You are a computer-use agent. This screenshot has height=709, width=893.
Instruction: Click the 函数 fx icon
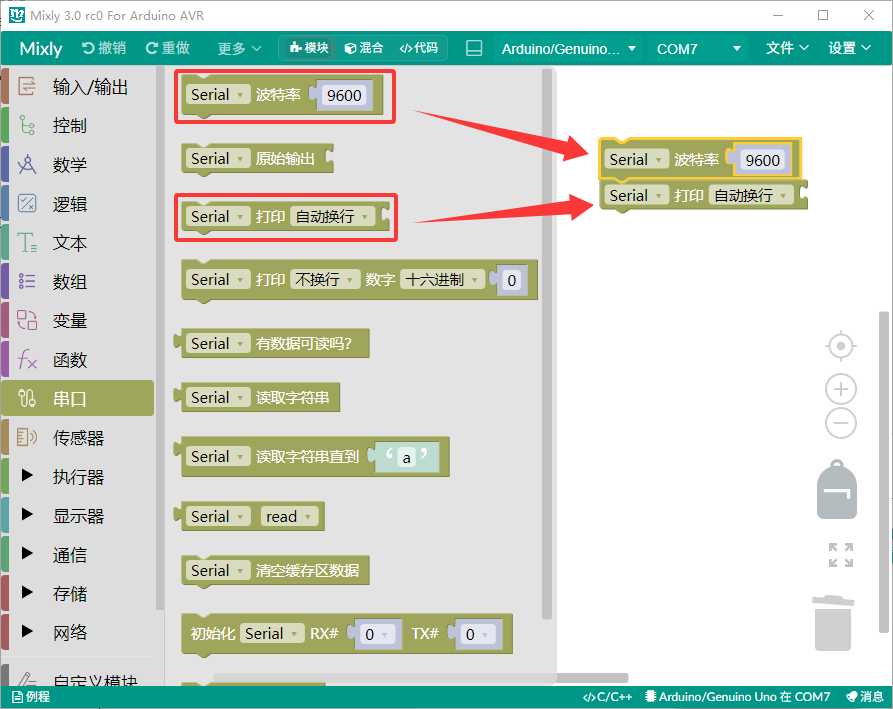[27, 359]
